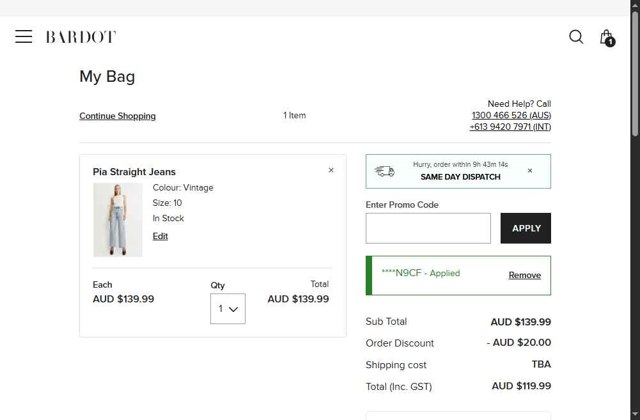Screen dimensions: 640x420
Task: Call the 1300 466 526 (AUS) number
Action: (x=511, y=115)
